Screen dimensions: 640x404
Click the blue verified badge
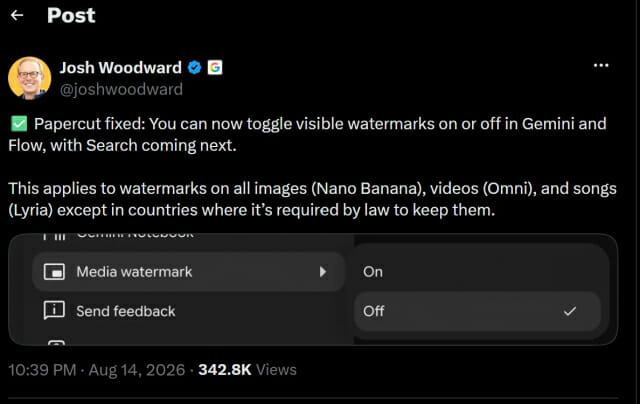(195, 67)
